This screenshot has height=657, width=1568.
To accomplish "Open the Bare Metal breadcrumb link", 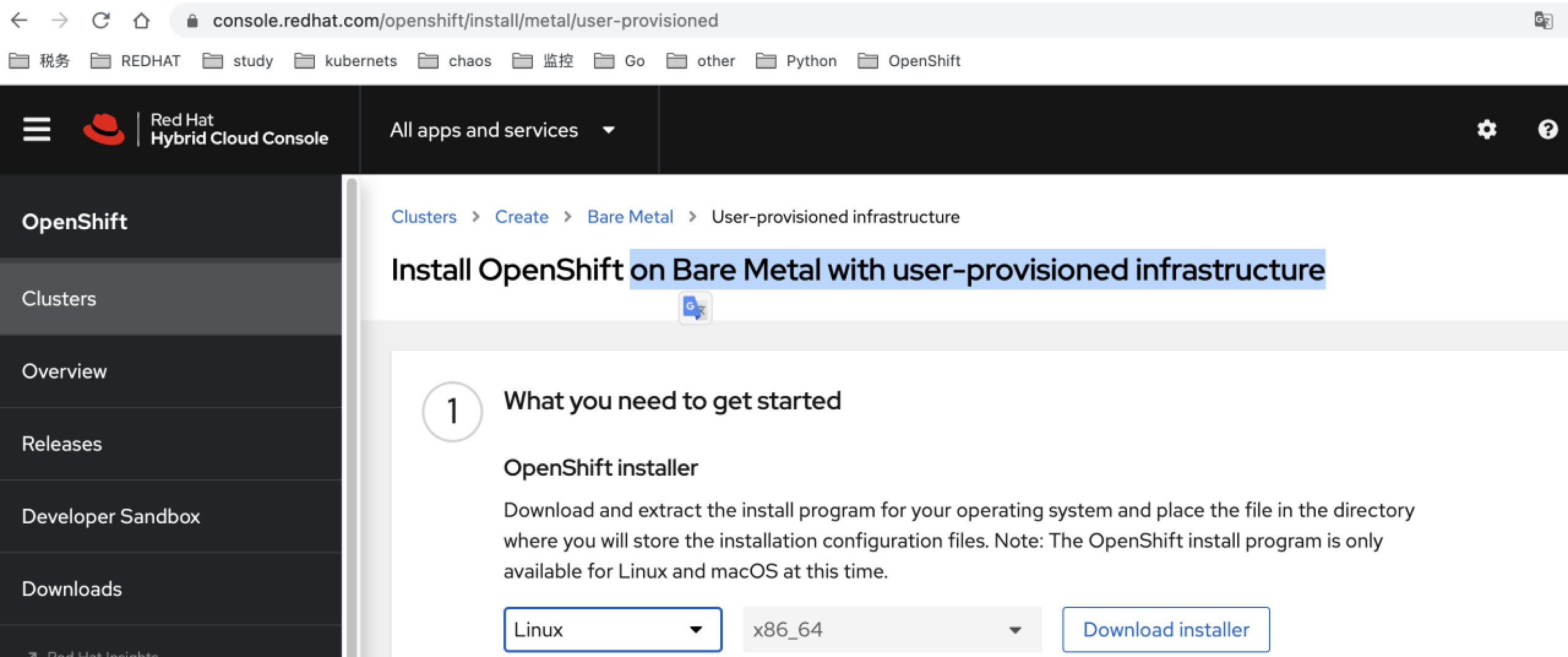I will click(630, 216).
